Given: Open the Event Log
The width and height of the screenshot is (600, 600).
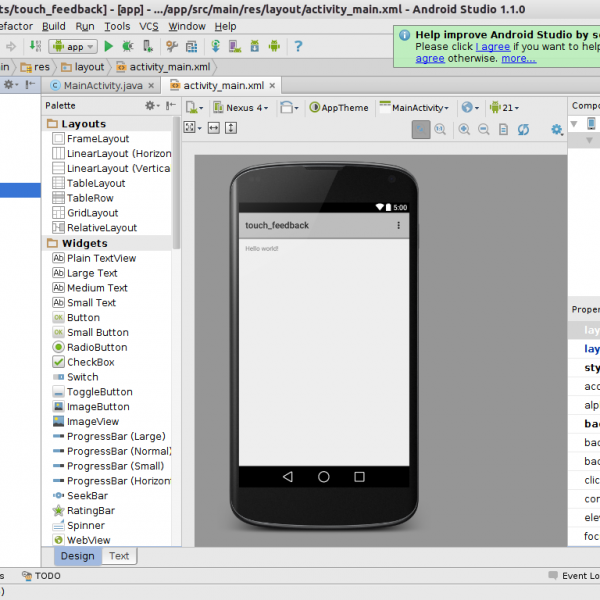Looking at the screenshot, I should click(574, 576).
